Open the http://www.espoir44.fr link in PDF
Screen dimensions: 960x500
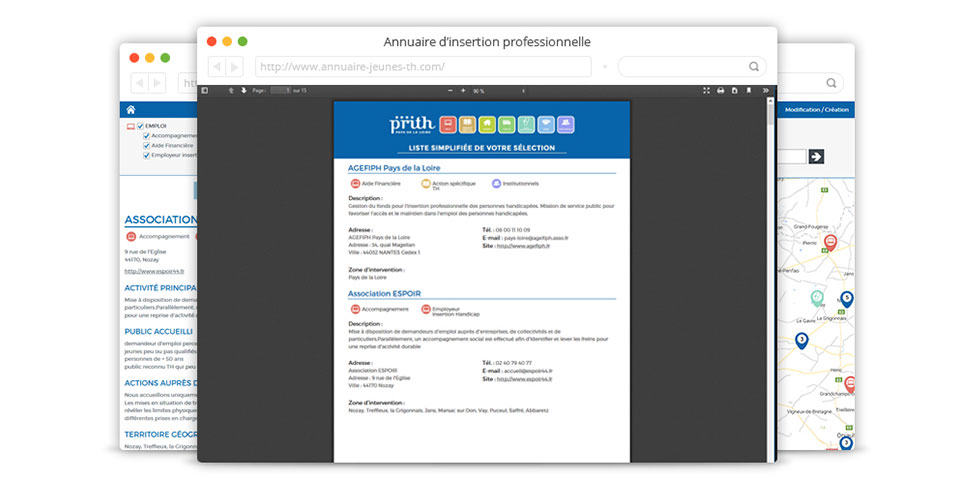pyautogui.click(x=524, y=379)
